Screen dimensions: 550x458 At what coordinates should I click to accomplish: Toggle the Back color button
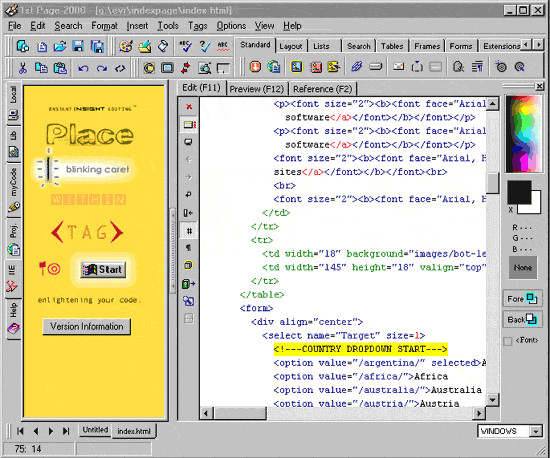pos(522,319)
